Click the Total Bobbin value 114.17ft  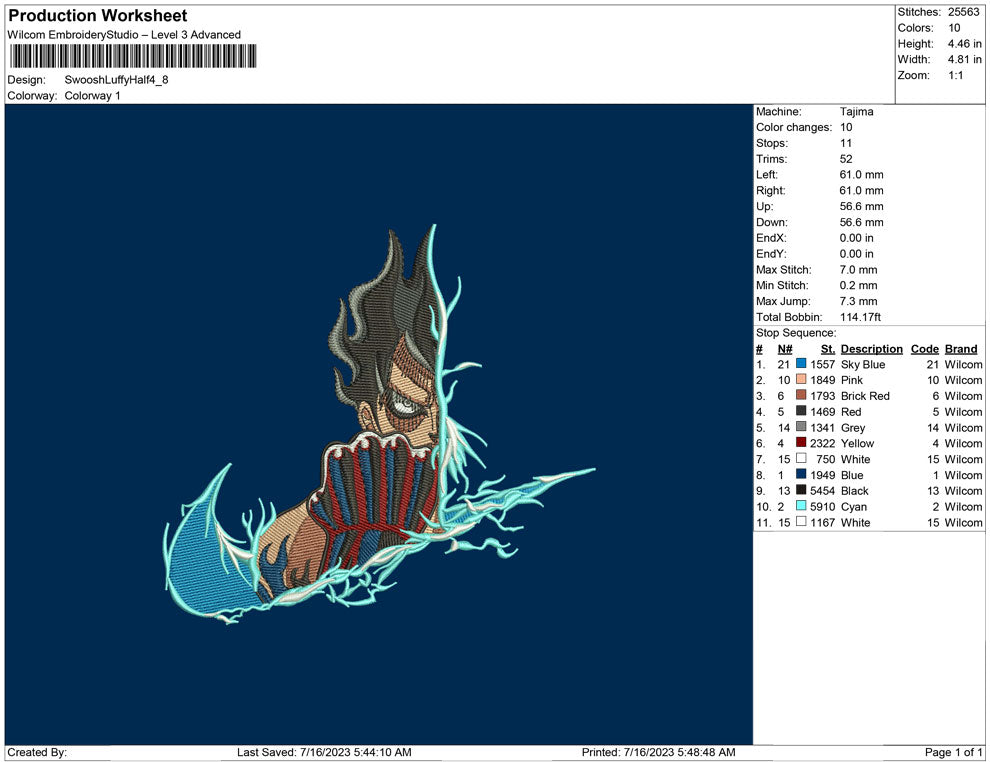pyautogui.click(x=860, y=317)
